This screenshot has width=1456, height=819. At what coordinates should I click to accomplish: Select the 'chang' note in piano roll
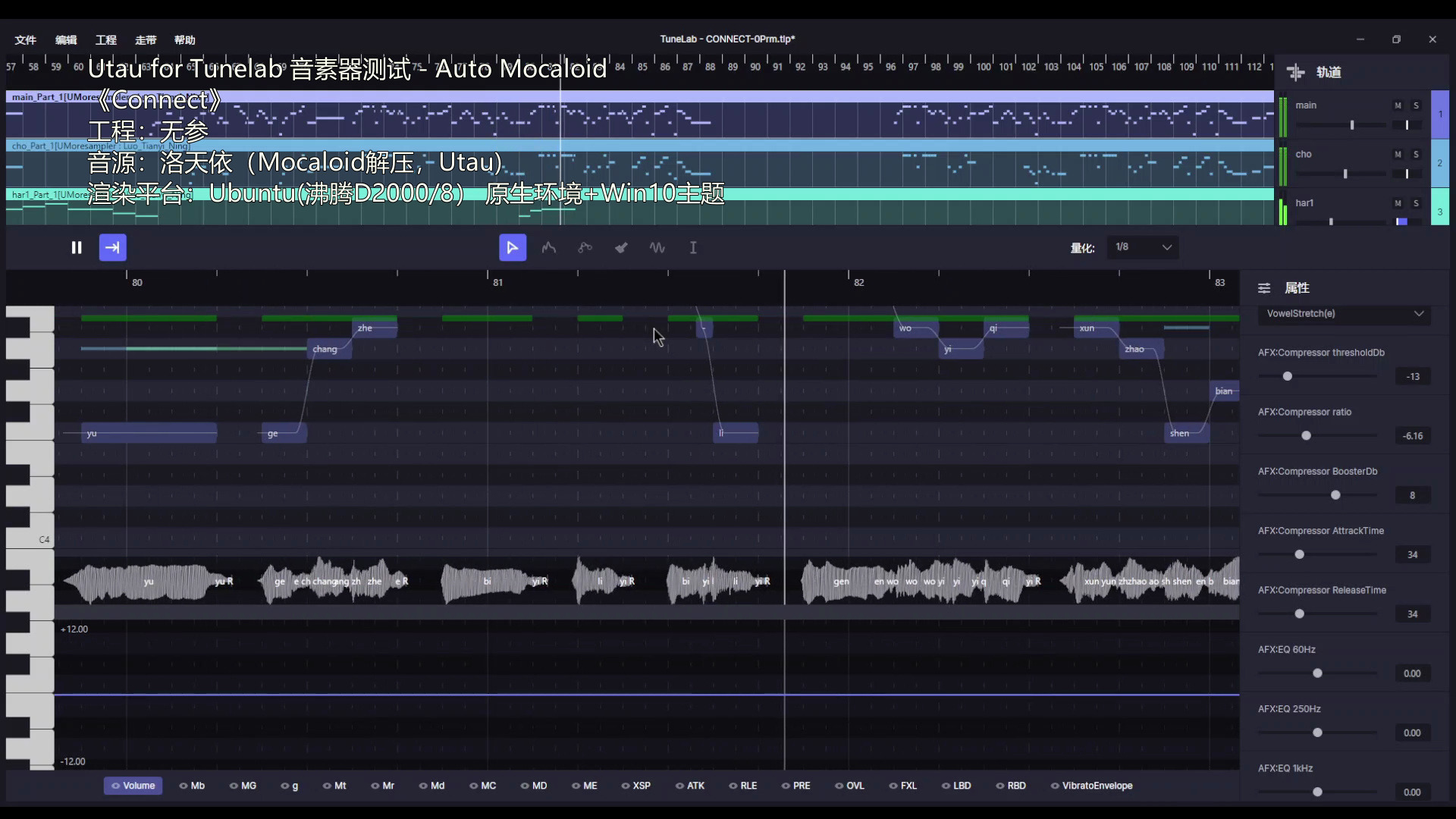click(329, 350)
